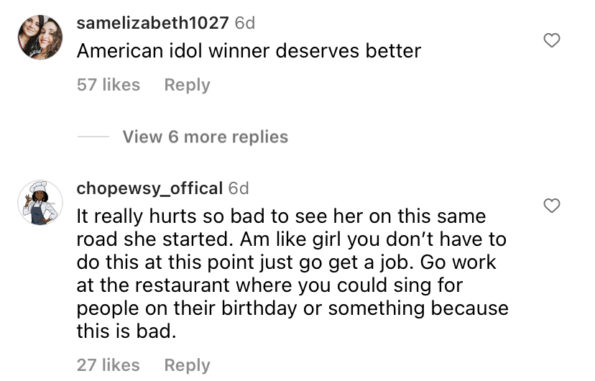Screen dimensions: 595x381
Task: Show who gave the 27 likes
Action: pos(109,365)
